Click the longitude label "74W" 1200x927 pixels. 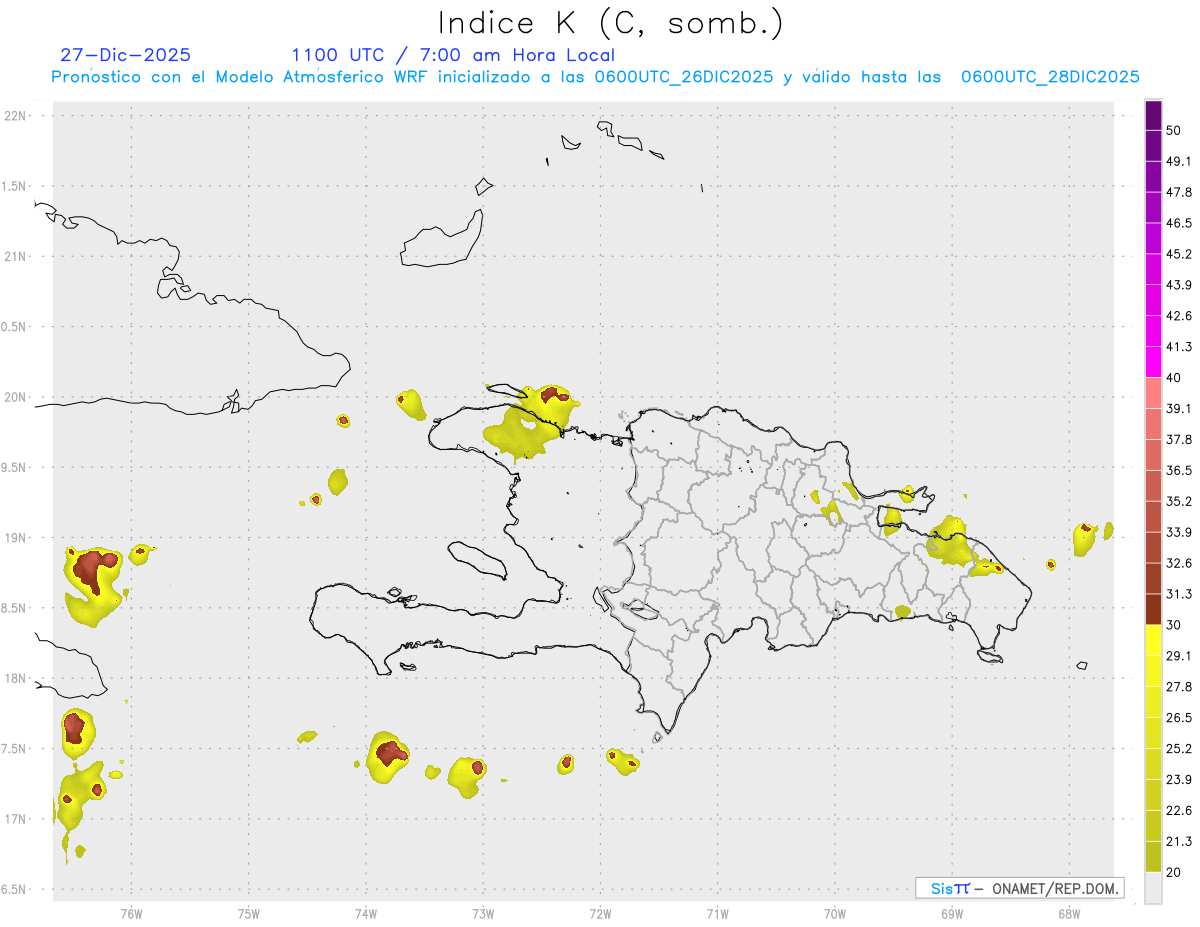pos(366,914)
